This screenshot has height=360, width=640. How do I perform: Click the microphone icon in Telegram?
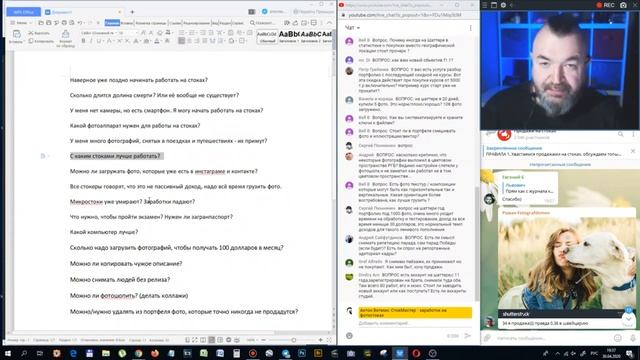click(x=633, y=338)
